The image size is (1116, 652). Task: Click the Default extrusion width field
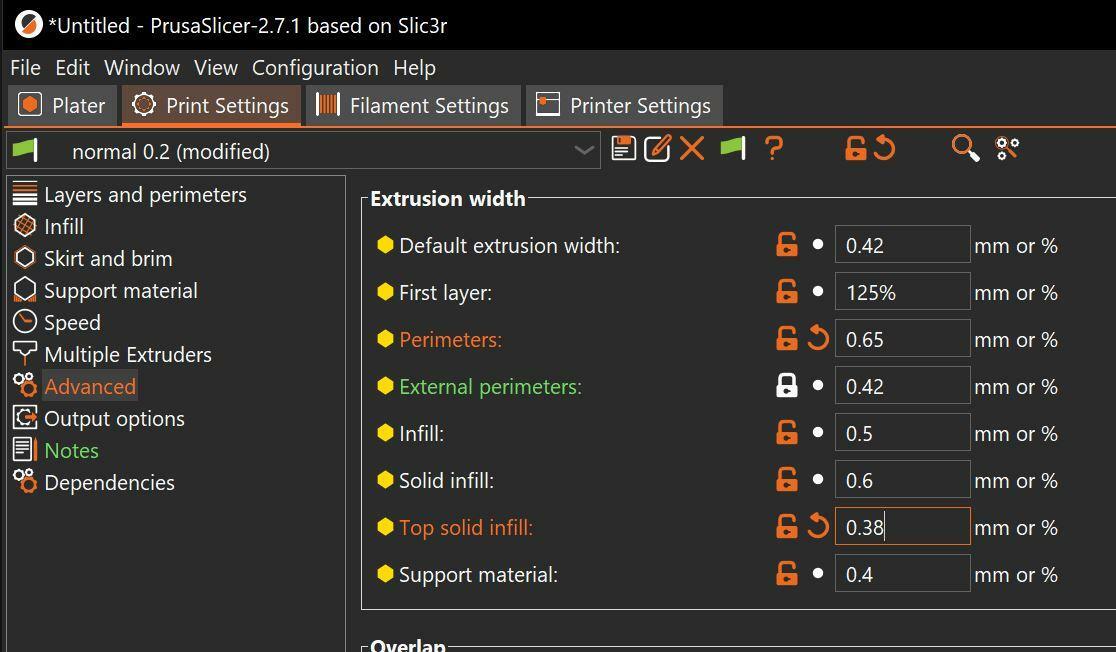(902, 245)
